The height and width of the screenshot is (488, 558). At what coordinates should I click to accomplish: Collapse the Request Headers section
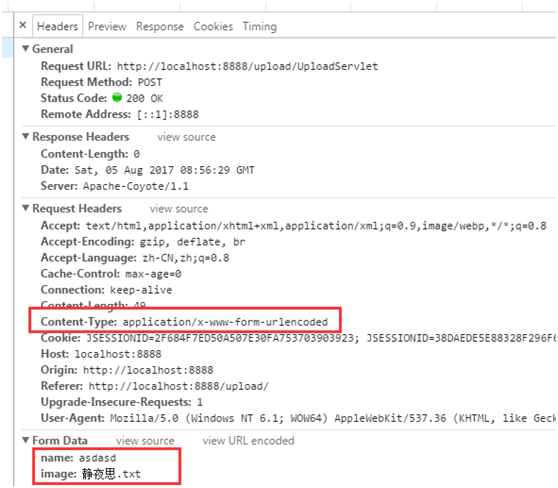(x=26, y=208)
